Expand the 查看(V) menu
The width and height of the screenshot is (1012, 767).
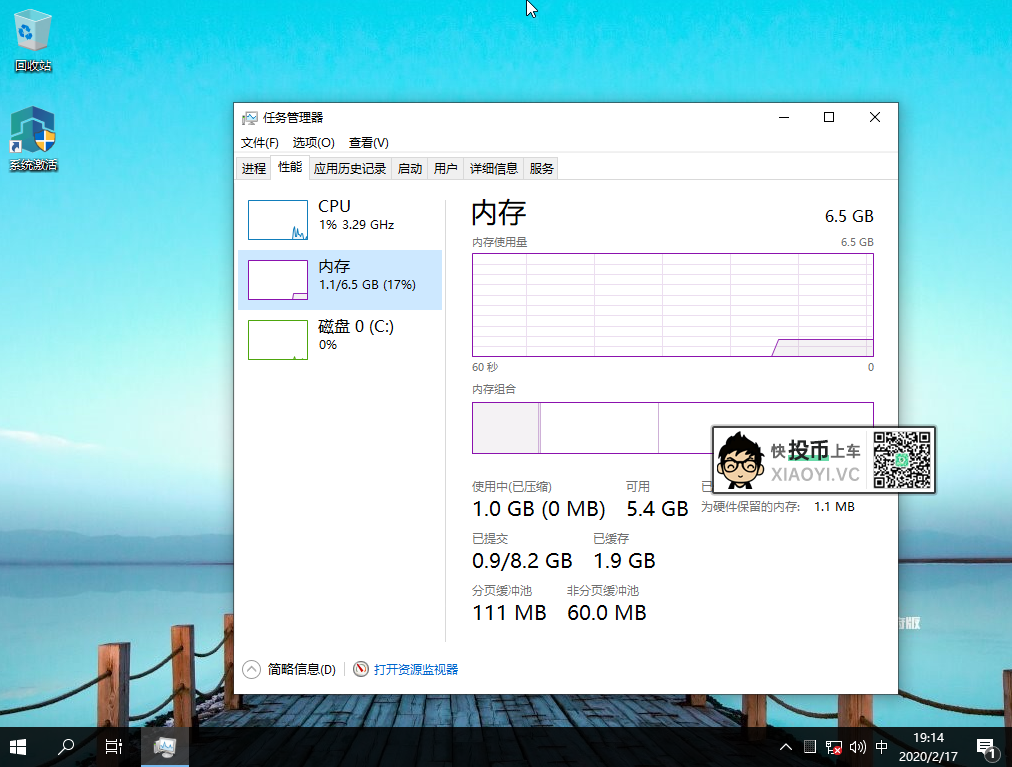[x=368, y=143]
